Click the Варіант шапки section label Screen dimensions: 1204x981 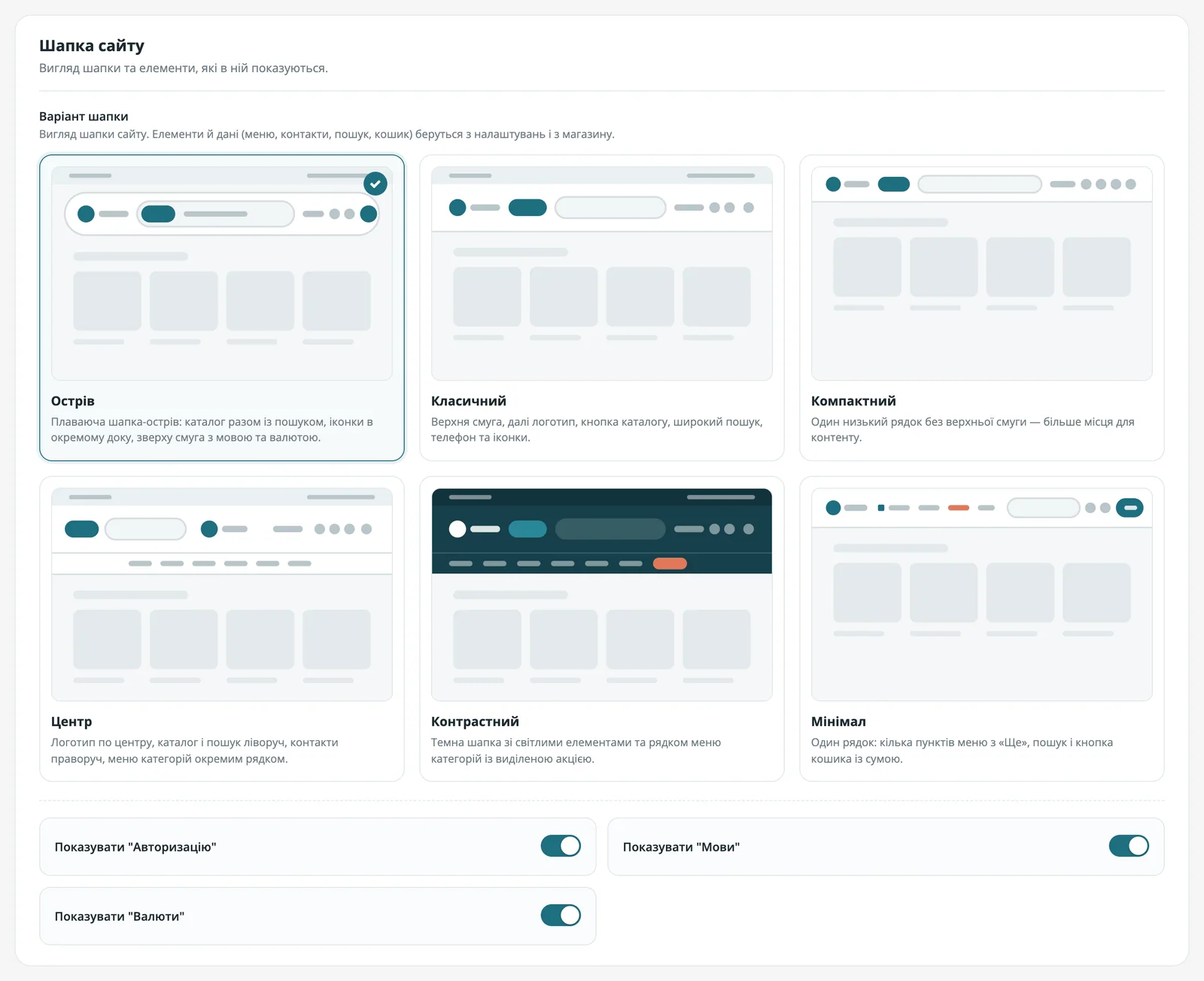[x=84, y=117]
